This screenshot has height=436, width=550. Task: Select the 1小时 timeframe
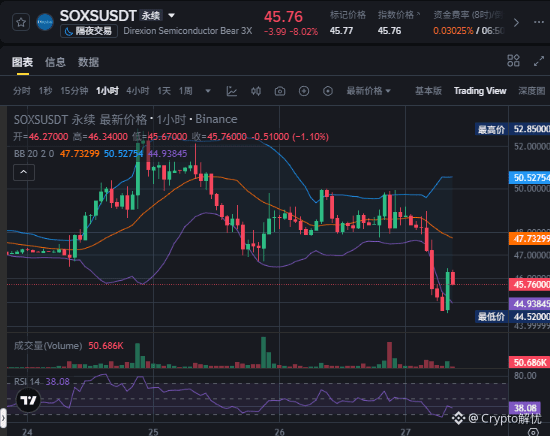click(107, 91)
